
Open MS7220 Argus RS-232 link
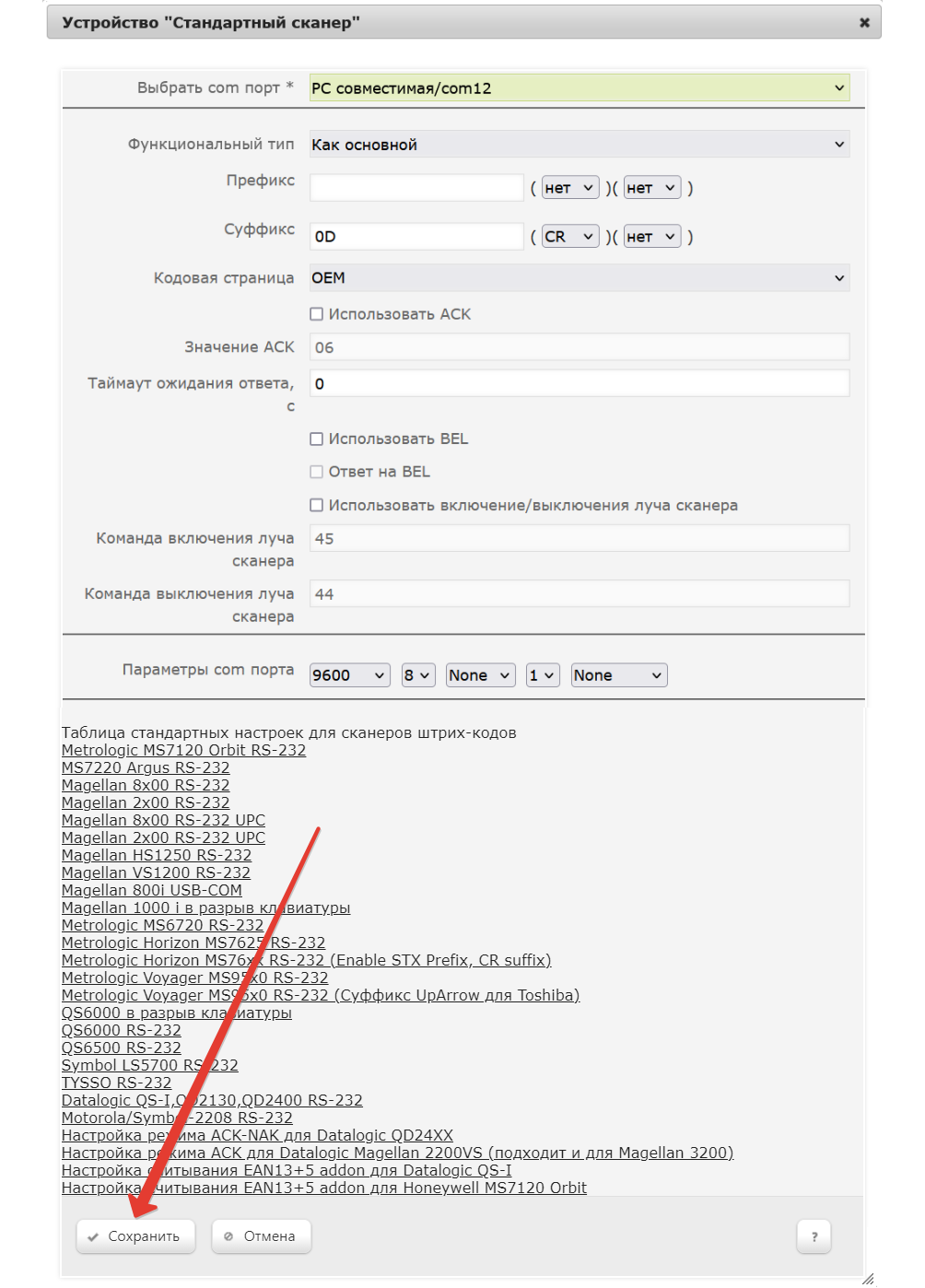tap(146, 767)
